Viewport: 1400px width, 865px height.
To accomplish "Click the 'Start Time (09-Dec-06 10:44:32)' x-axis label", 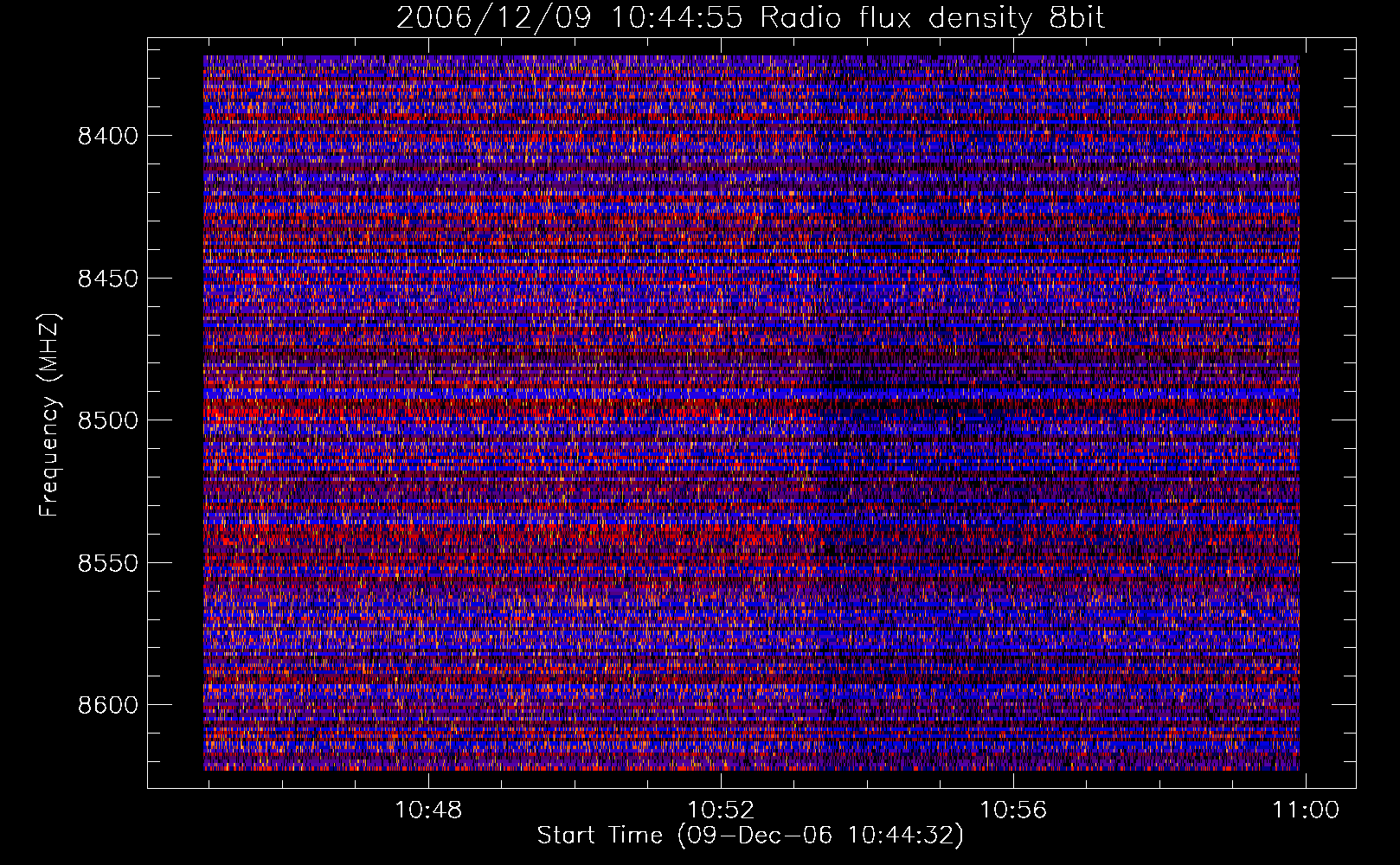I will click(x=750, y=836).
